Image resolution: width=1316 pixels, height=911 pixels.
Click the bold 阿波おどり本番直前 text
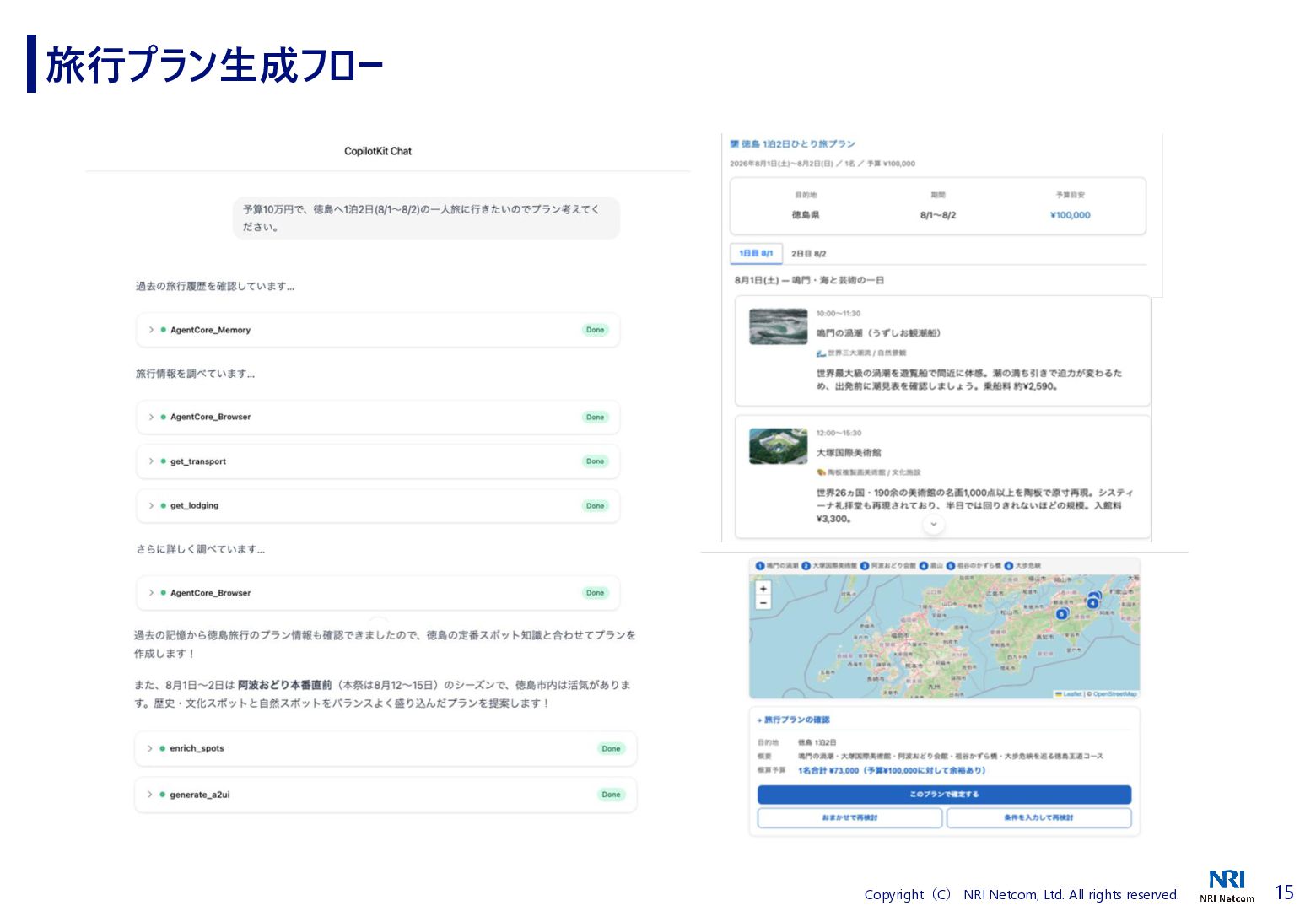(285, 685)
